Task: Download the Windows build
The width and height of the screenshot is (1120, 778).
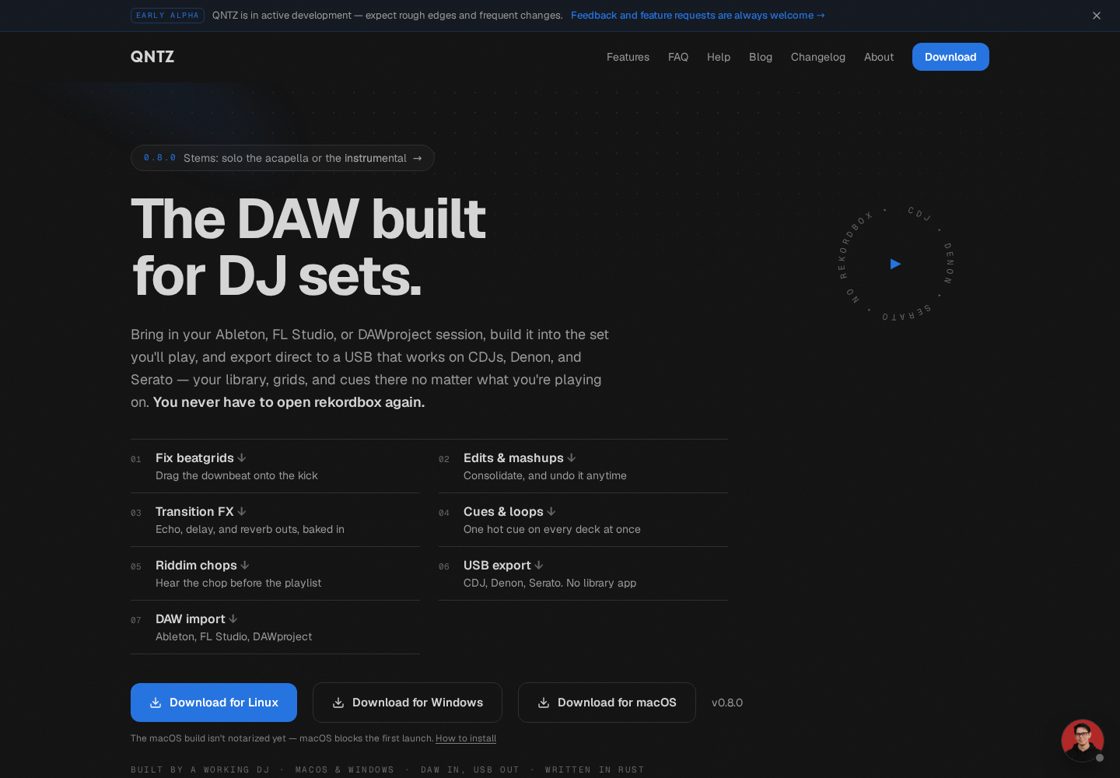Action: pyautogui.click(x=407, y=702)
